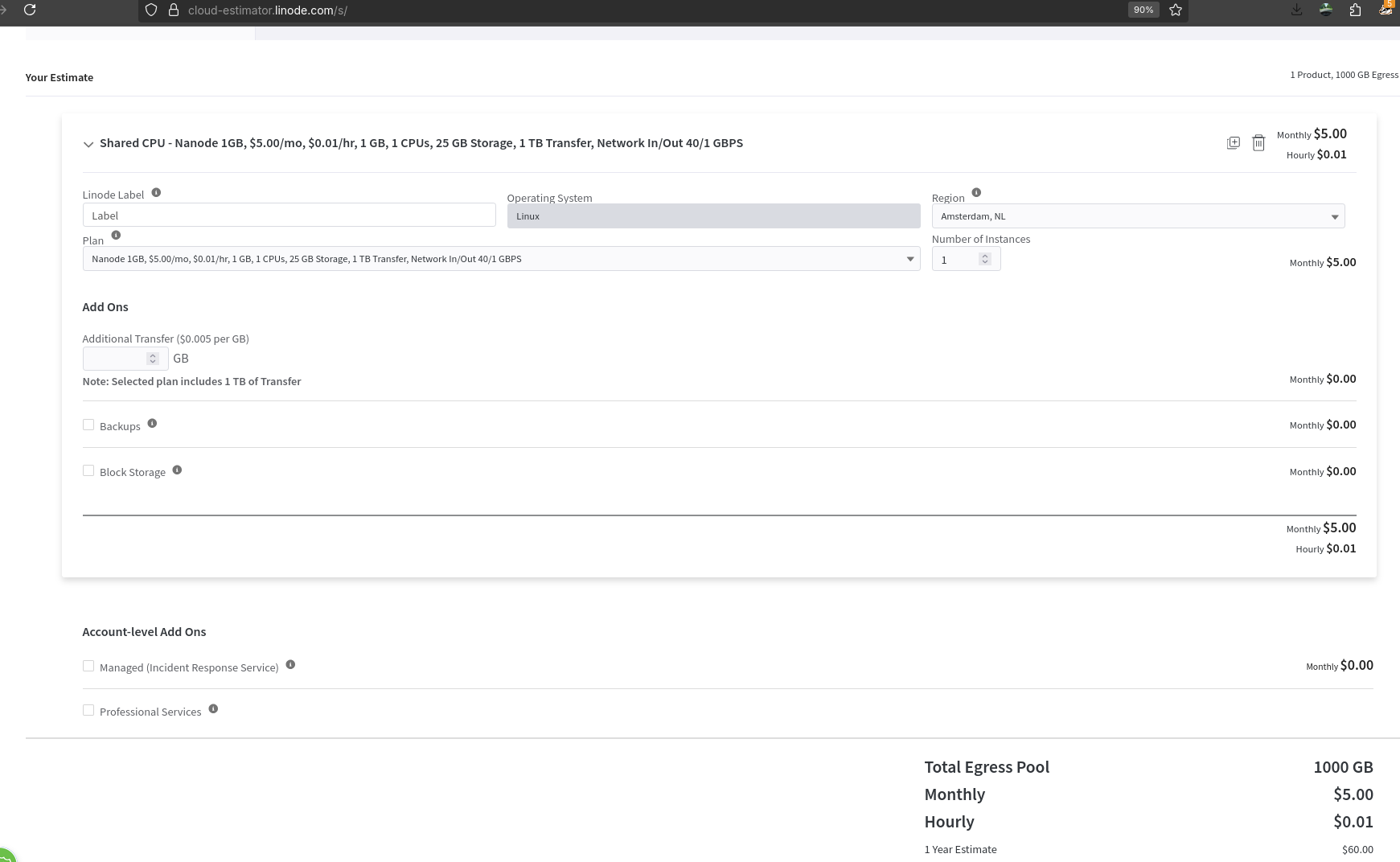Reload the page with browser refresh icon
1400x862 pixels.
(30, 10)
